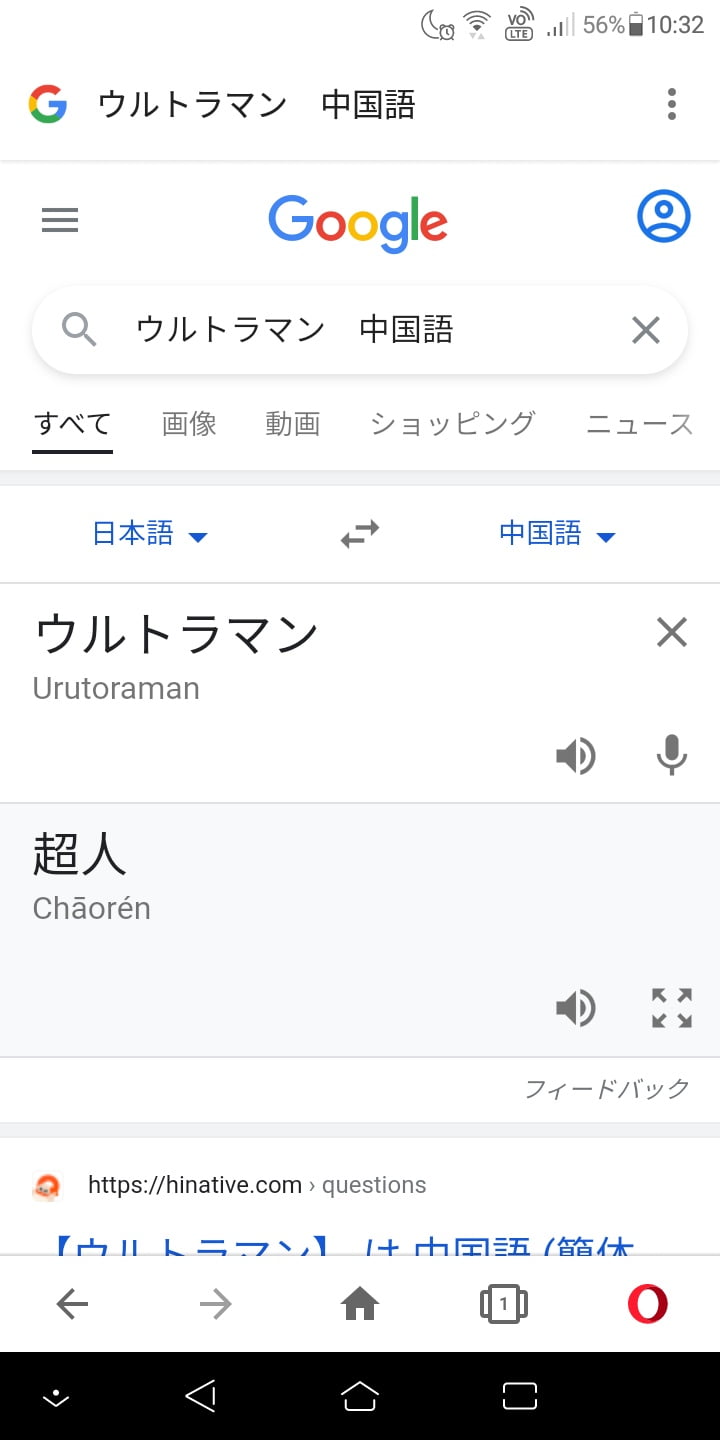Image resolution: width=720 pixels, height=1440 pixels.
Task: Open the ショッピング tab
Action: (x=452, y=424)
